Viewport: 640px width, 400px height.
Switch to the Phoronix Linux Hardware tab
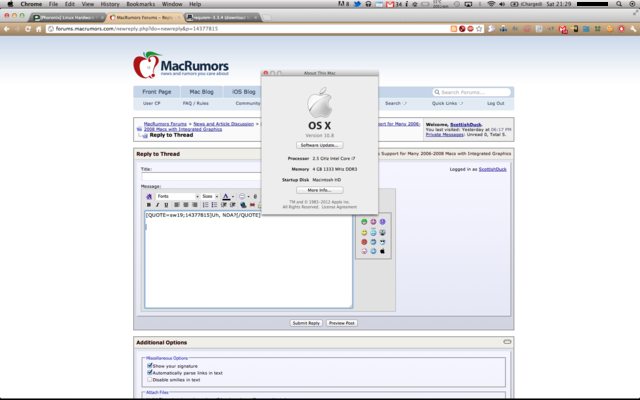click(x=67, y=18)
